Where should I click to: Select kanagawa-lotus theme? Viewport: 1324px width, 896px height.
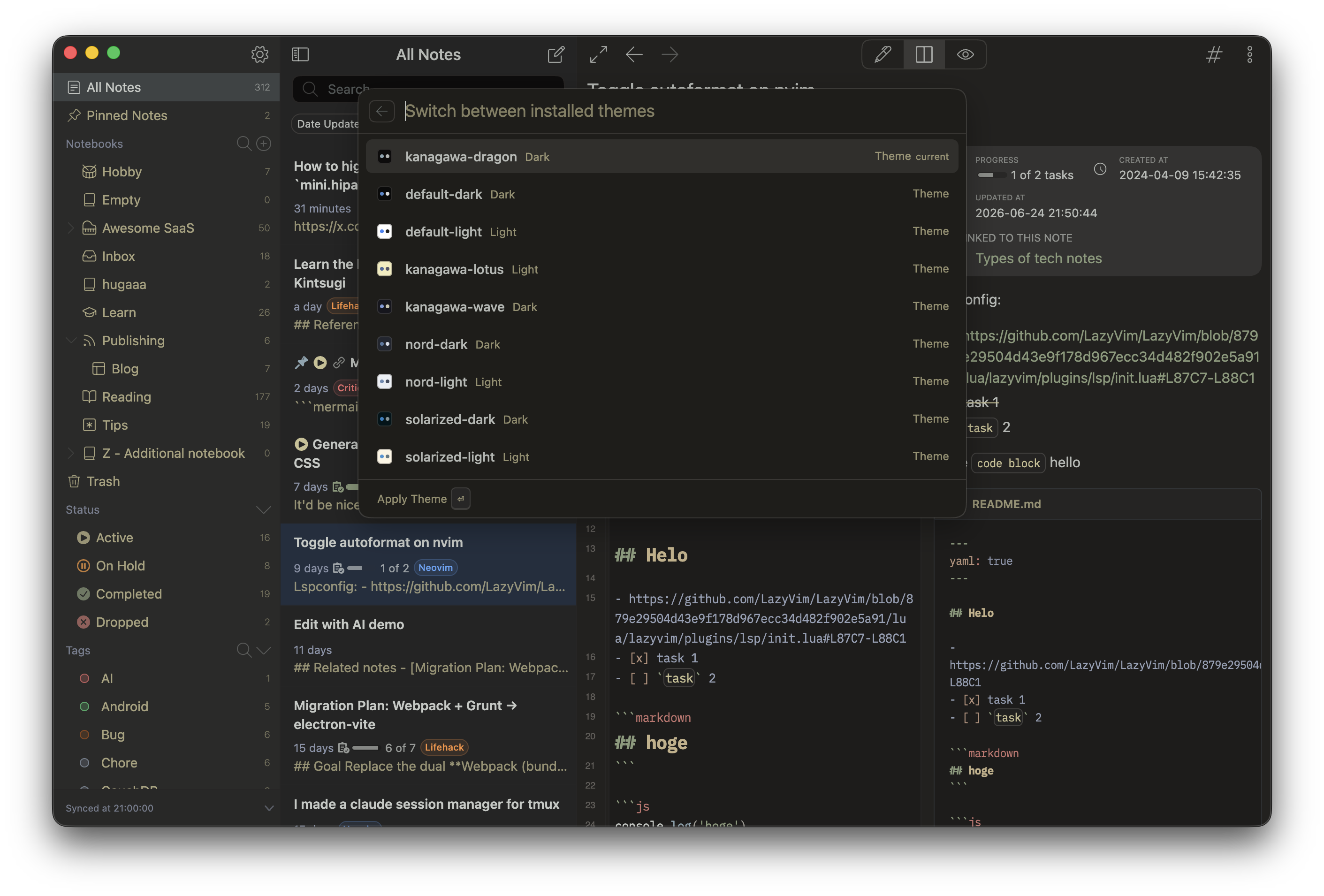point(662,269)
